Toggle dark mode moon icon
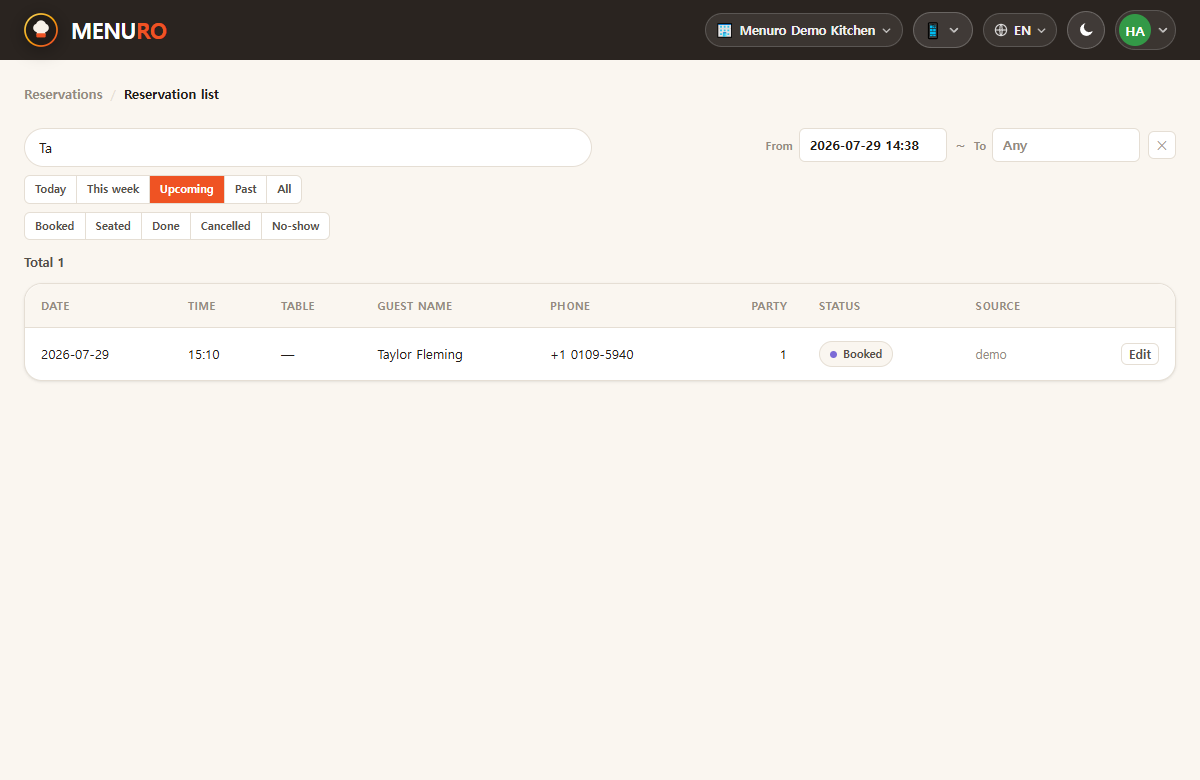The width and height of the screenshot is (1200, 780). tap(1086, 30)
